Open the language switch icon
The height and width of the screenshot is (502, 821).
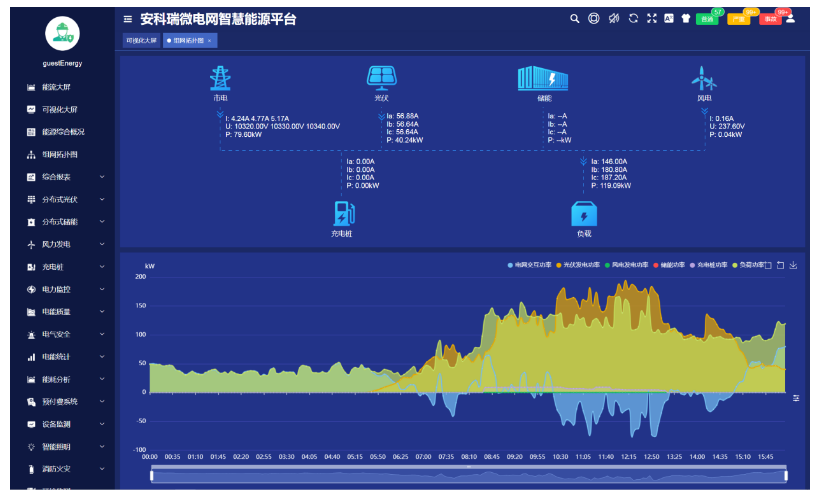[669, 18]
